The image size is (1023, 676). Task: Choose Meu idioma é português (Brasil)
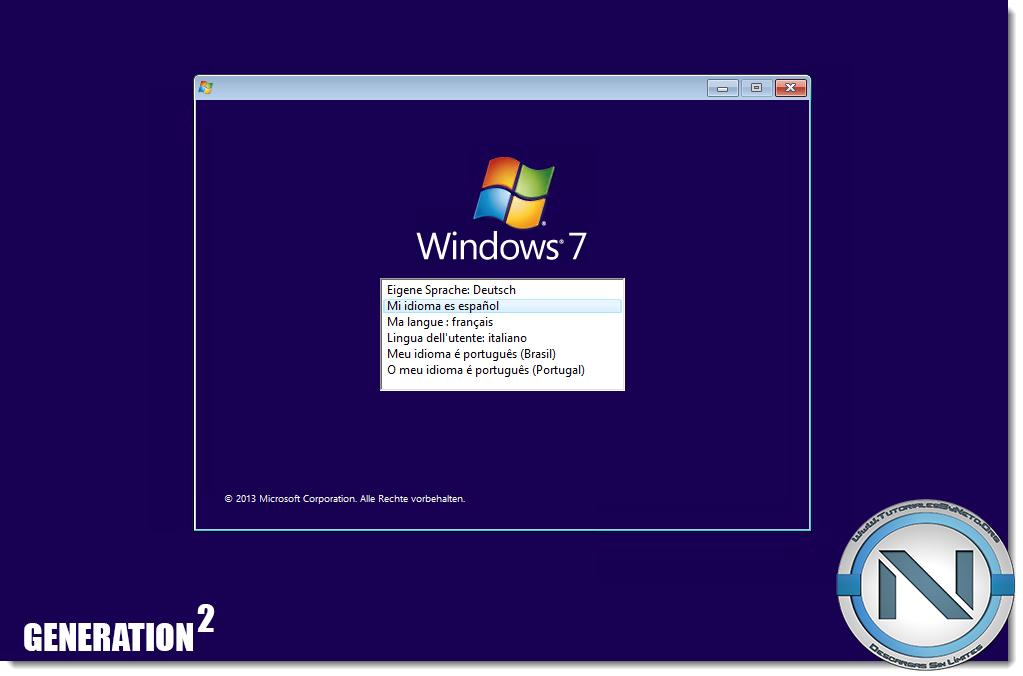(502, 354)
